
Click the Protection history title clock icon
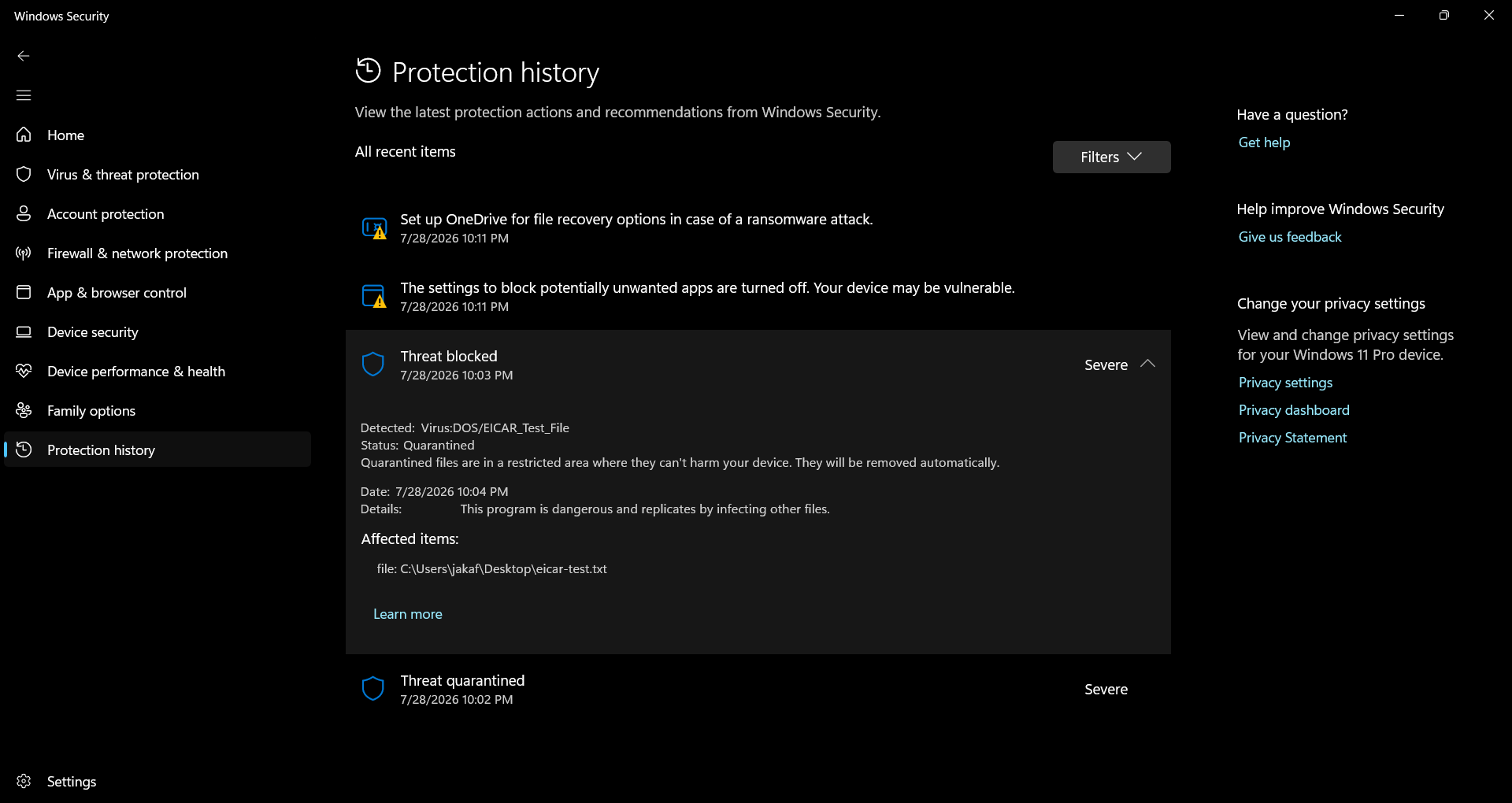[x=368, y=71]
